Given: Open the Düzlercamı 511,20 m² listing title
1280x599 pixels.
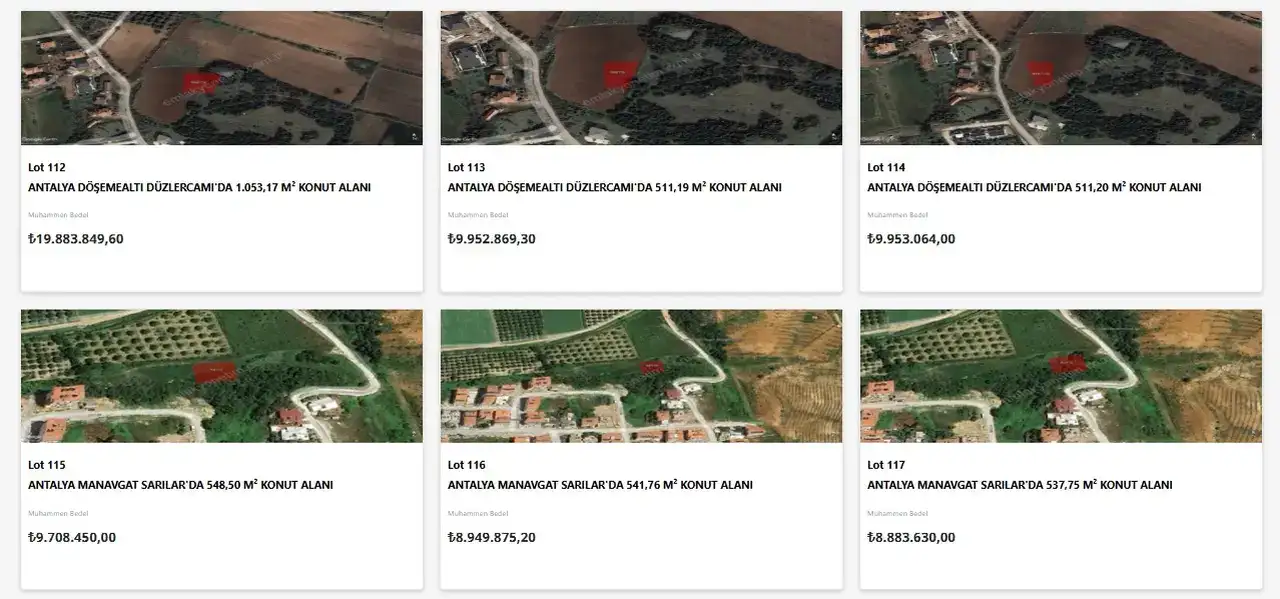Looking at the screenshot, I should click(x=1034, y=188).
